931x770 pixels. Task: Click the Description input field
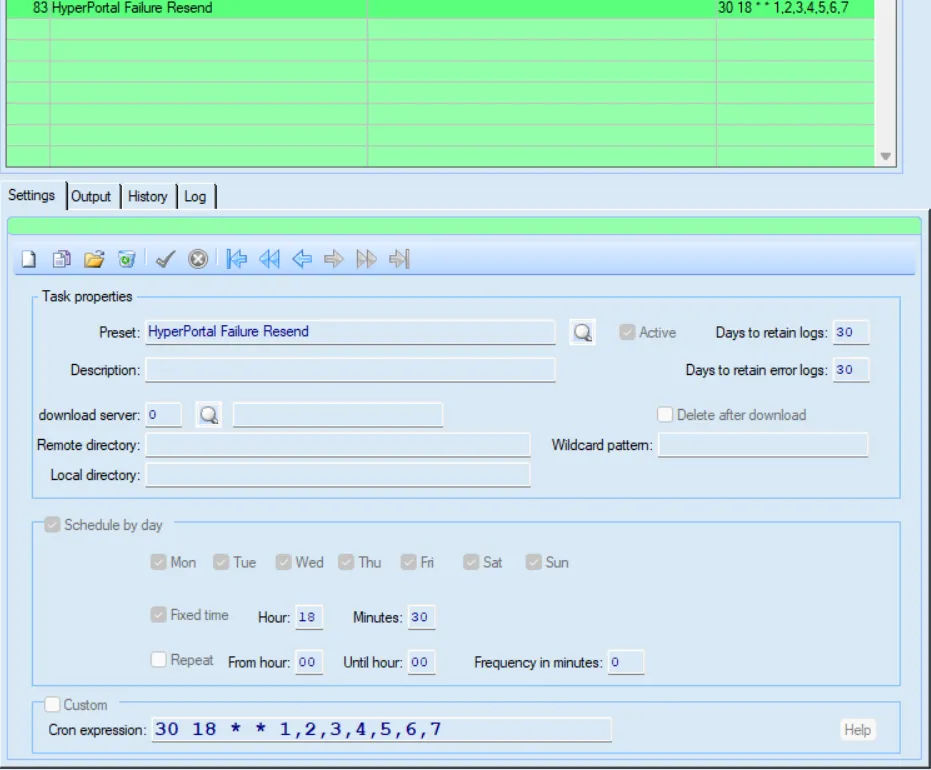(350, 370)
